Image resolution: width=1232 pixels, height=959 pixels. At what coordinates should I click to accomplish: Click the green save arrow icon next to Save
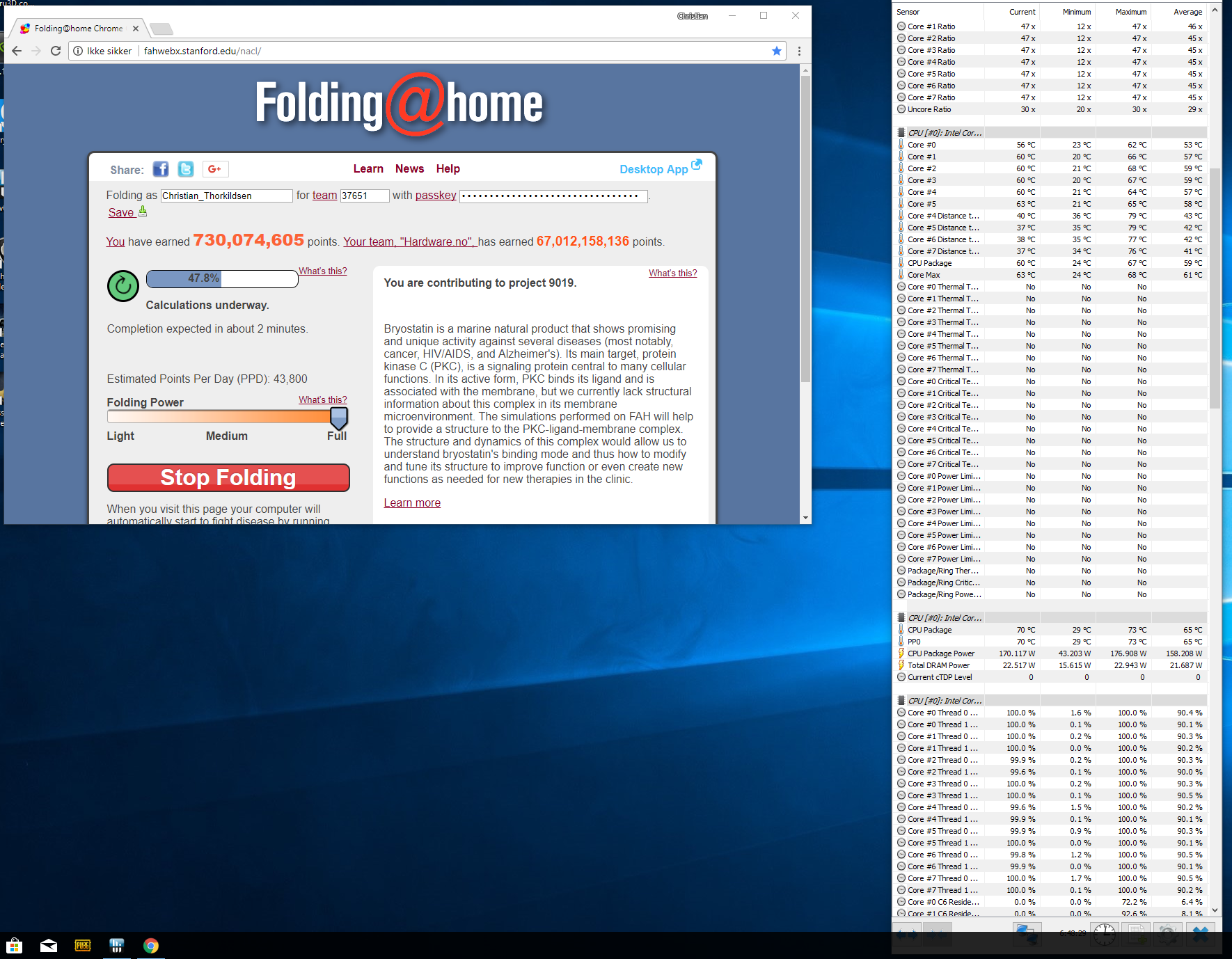(x=143, y=211)
